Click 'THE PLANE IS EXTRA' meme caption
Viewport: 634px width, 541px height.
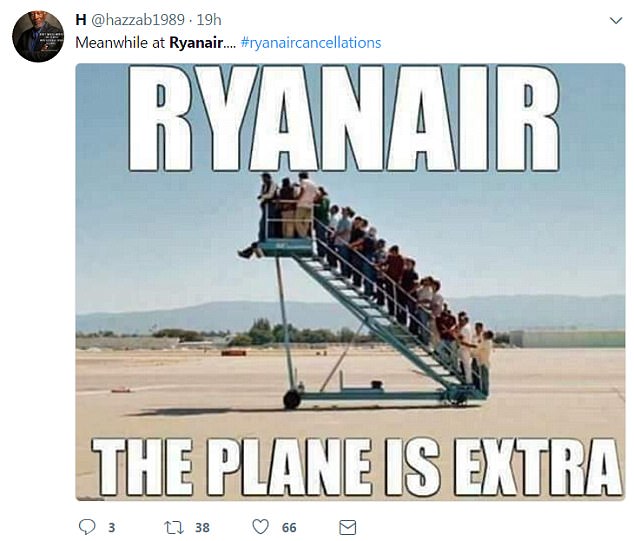350,462
